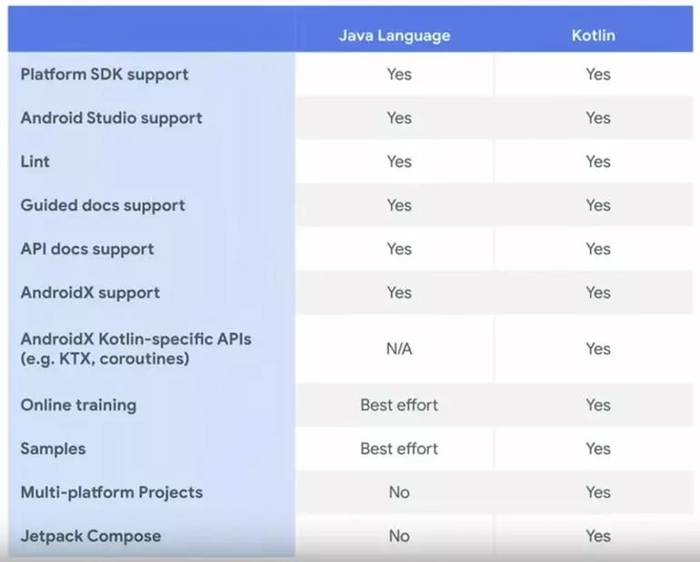The height and width of the screenshot is (562, 700).
Task: Click the N/A cell under Java Language
Action: click(x=399, y=349)
